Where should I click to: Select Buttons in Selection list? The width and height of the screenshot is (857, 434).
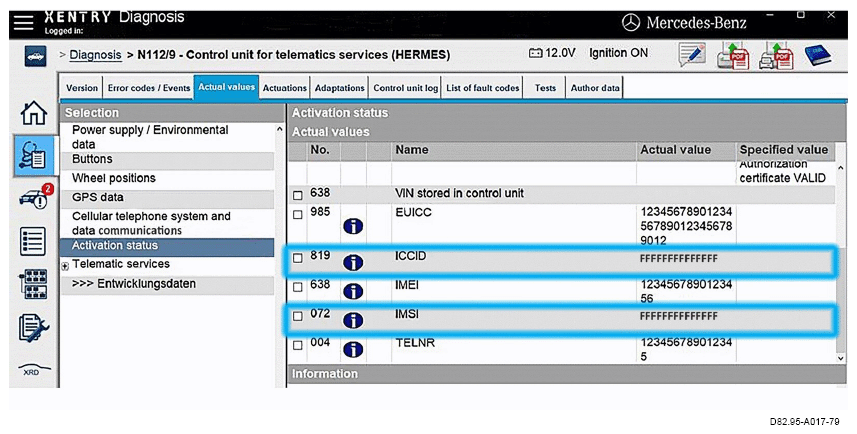tap(167, 160)
